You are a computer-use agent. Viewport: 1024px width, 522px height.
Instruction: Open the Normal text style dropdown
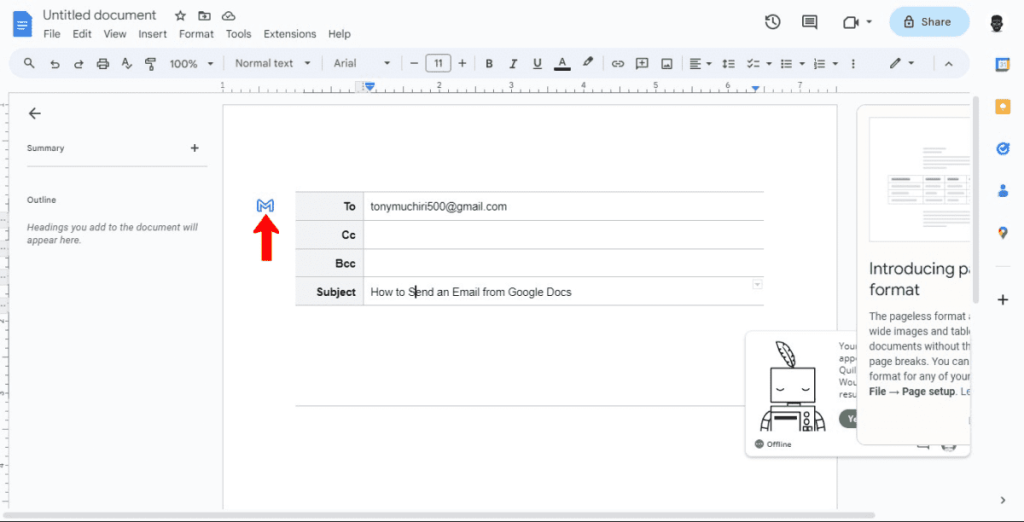coord(272,63)
